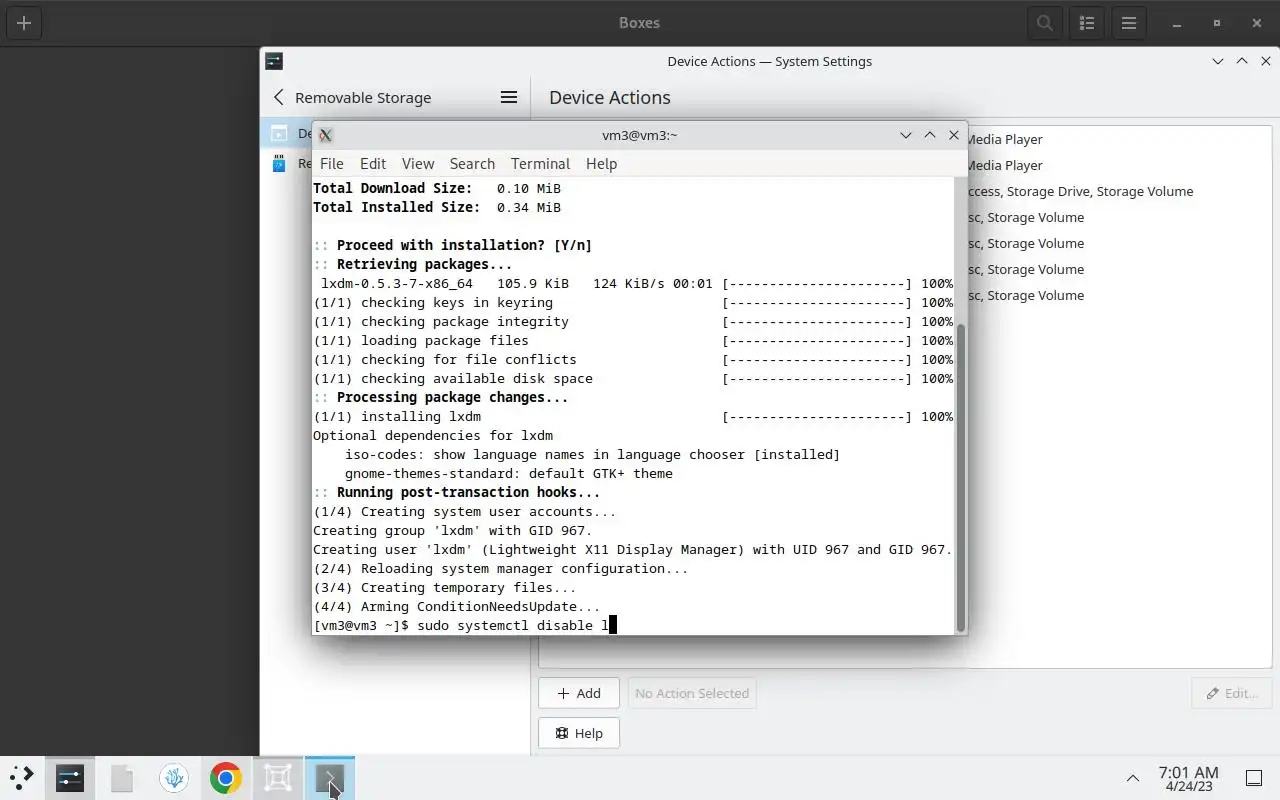The height and width of the screenshot is (800, 1280).
Task: Click the Device Actions page heading
Action: (610, 97)
